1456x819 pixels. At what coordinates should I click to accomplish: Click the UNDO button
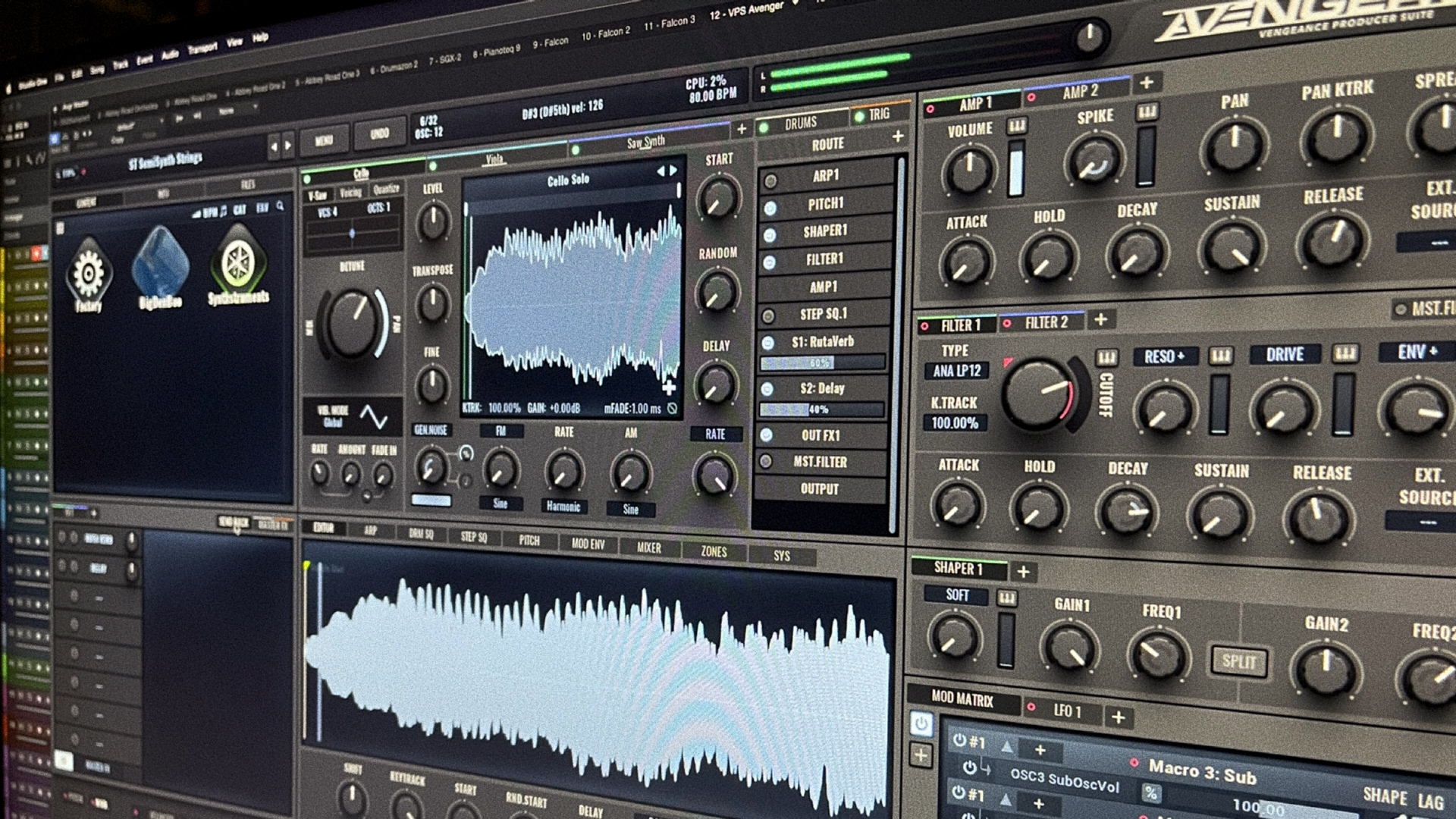379,134
